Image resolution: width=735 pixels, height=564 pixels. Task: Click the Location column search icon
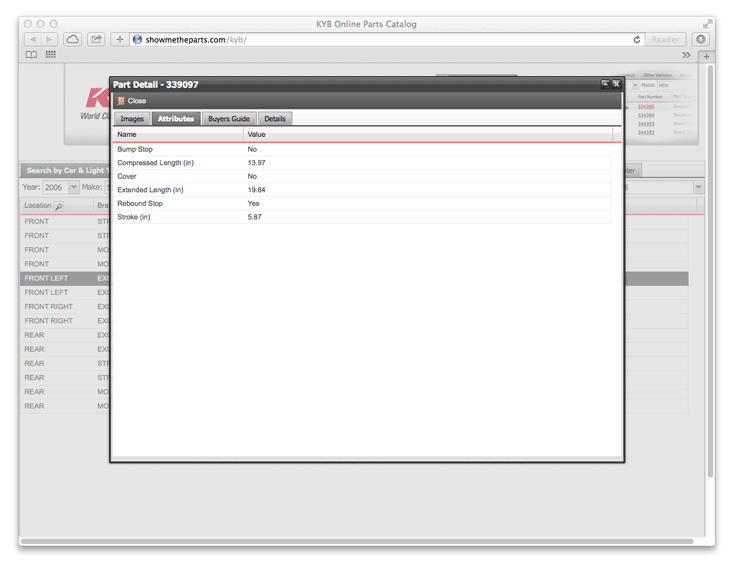click(59, 206)
